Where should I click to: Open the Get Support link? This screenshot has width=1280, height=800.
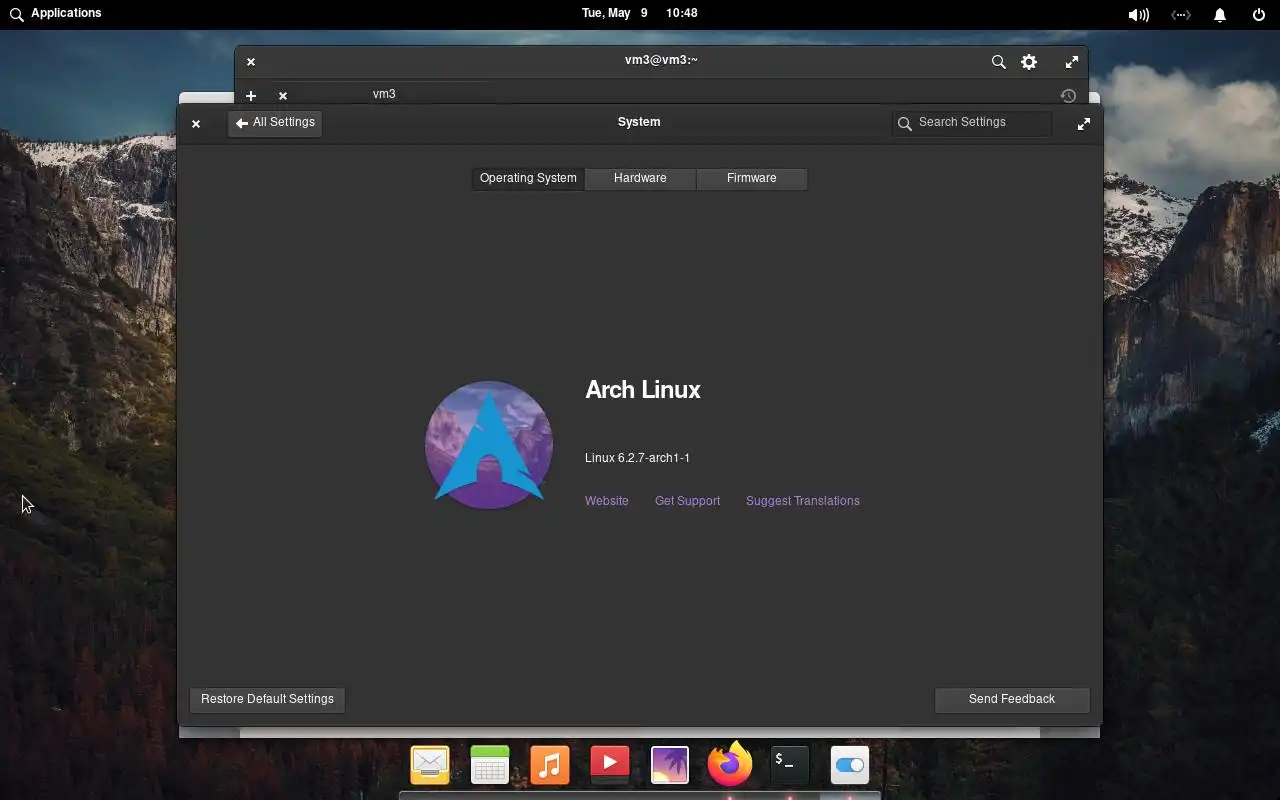click(x=687, y=501)
